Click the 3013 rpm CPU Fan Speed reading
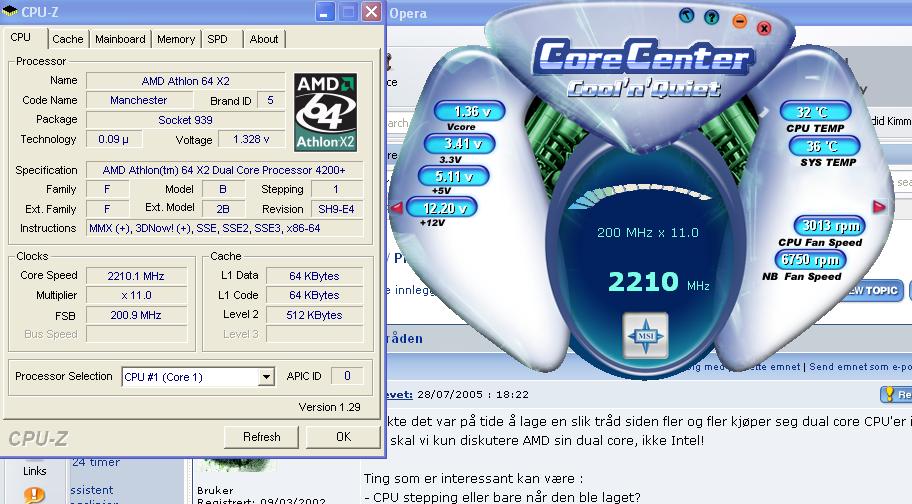This screenshot has width=912, height=504. tap(830, 226)
